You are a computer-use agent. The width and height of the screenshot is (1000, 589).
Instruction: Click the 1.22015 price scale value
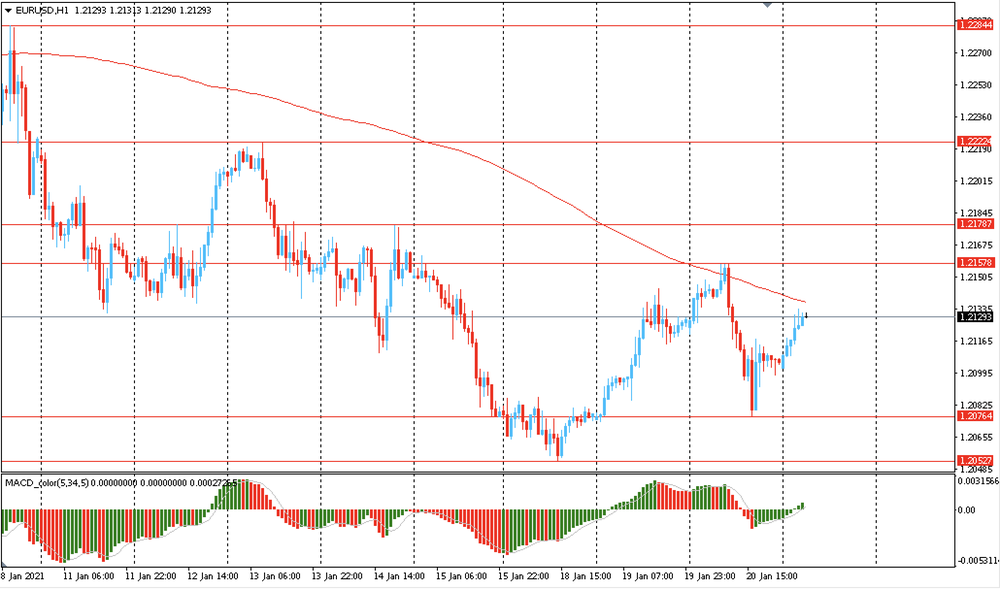(x=976, y=182)
